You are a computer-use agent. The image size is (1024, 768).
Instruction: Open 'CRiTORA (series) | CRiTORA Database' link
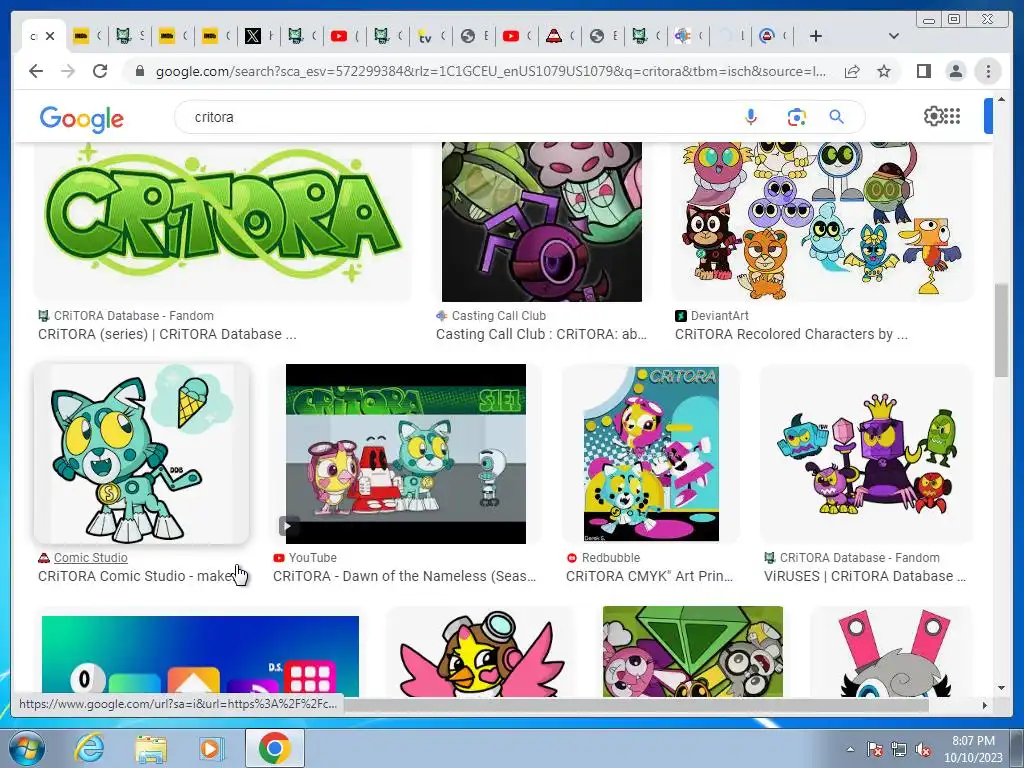[167, 334]
